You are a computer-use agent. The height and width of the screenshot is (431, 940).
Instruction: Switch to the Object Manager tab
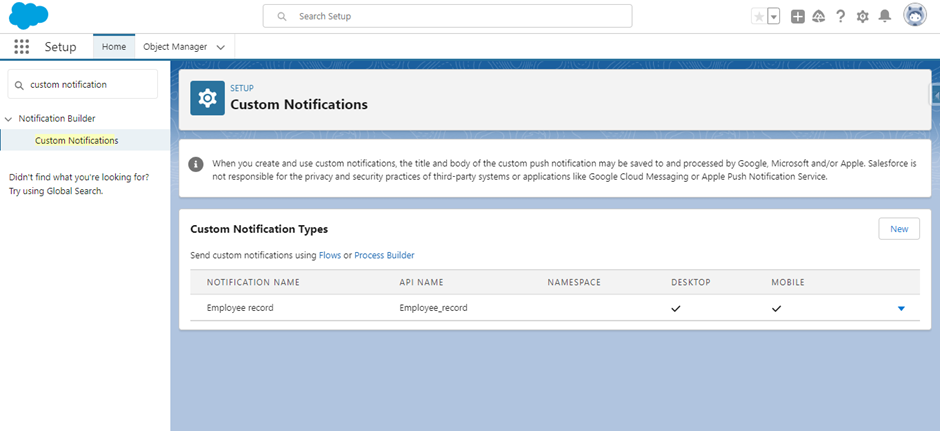175,47
